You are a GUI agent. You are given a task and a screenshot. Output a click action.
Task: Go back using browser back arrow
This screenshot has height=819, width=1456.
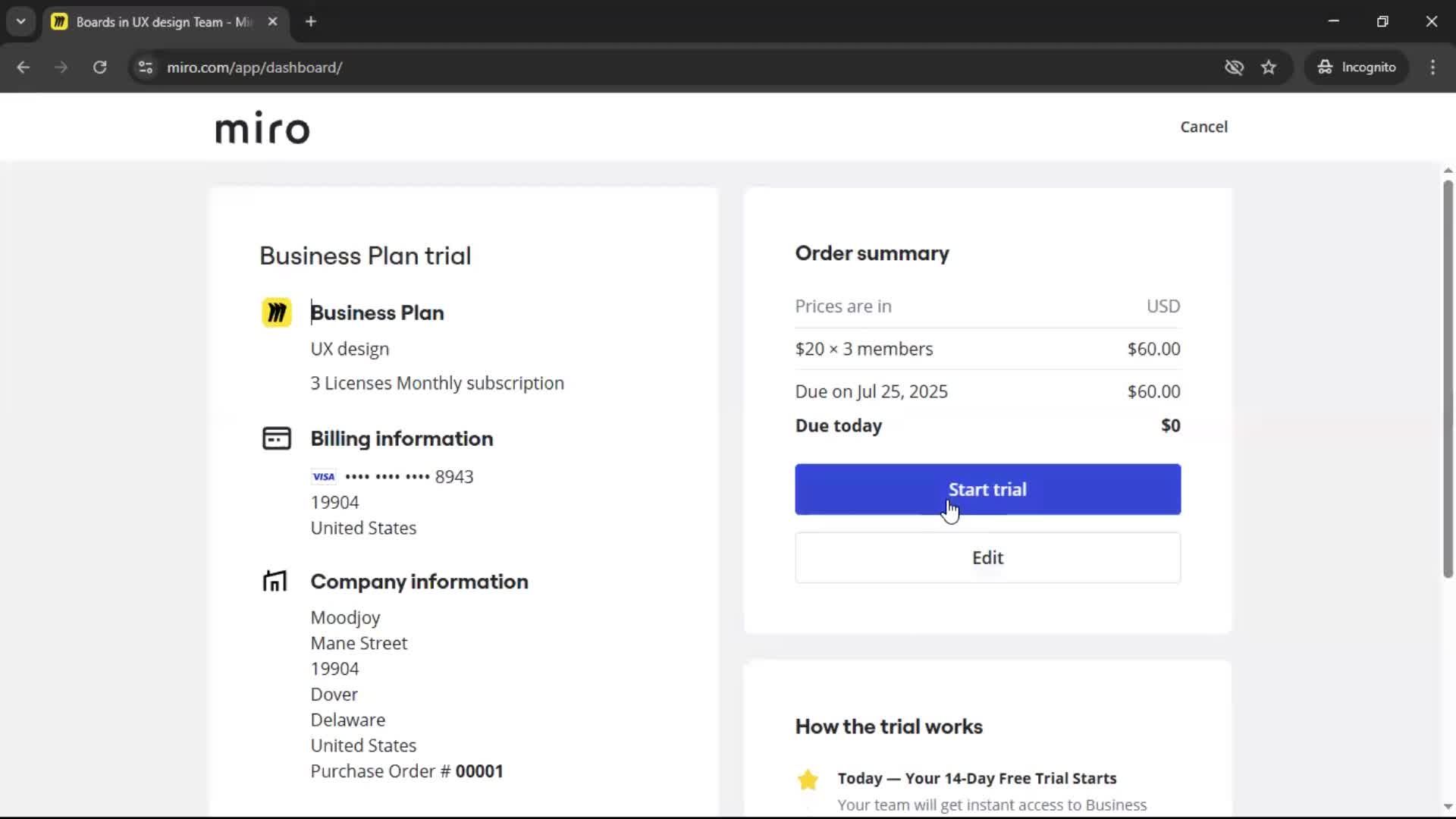pos(24,67)
